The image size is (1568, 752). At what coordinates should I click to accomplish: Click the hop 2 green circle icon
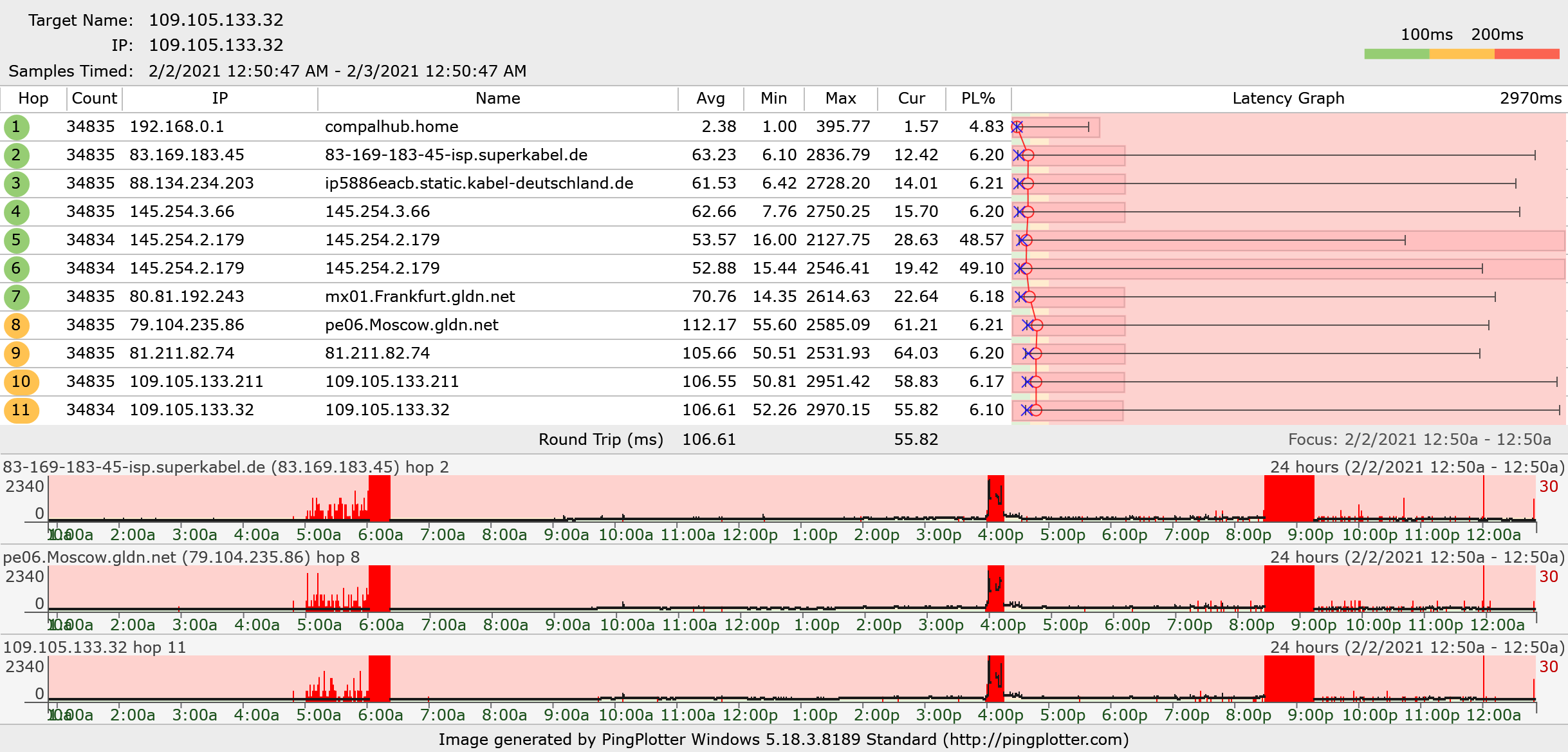pyautogui.click(x=16, y=155)
